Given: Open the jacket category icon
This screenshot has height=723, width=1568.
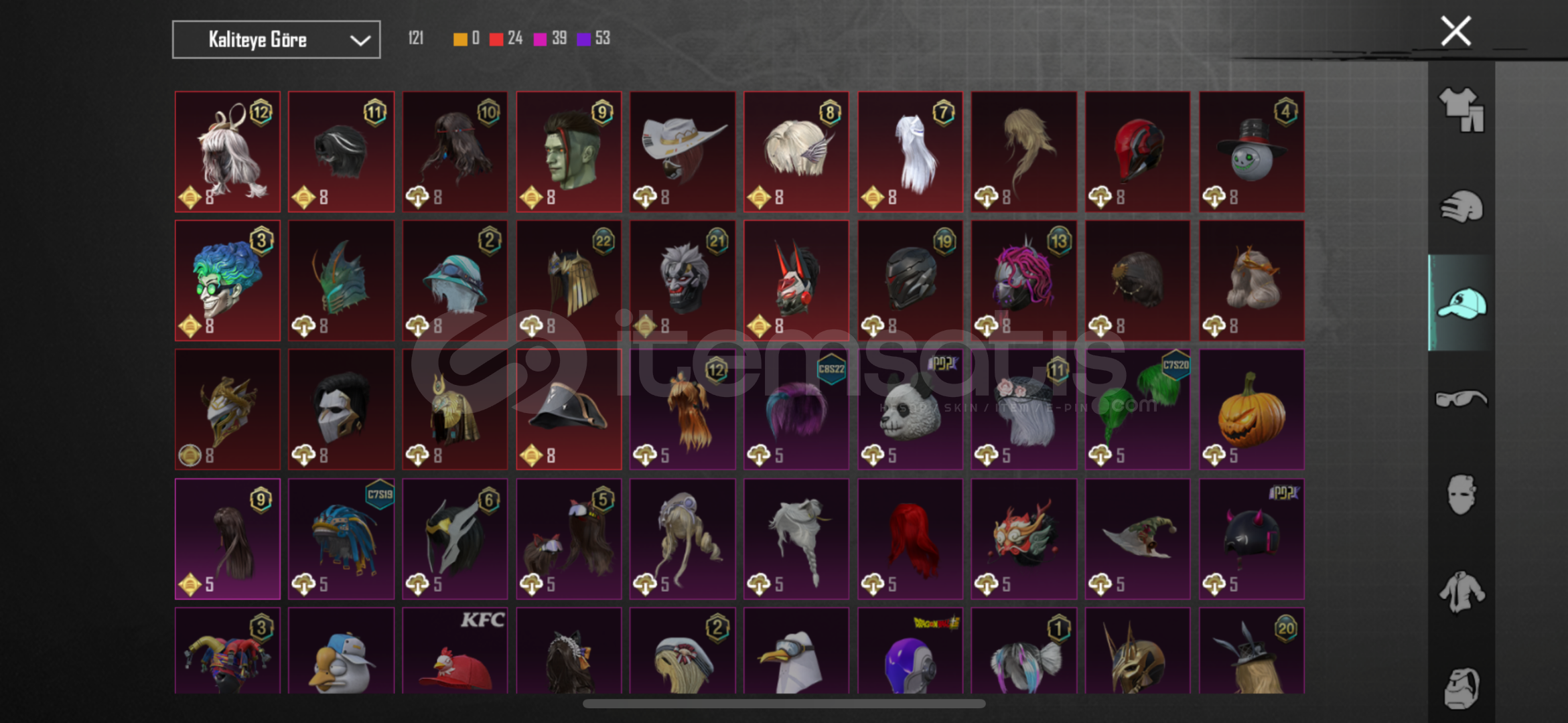Looking at the screenshot, I should click(x=1462, y=592).
